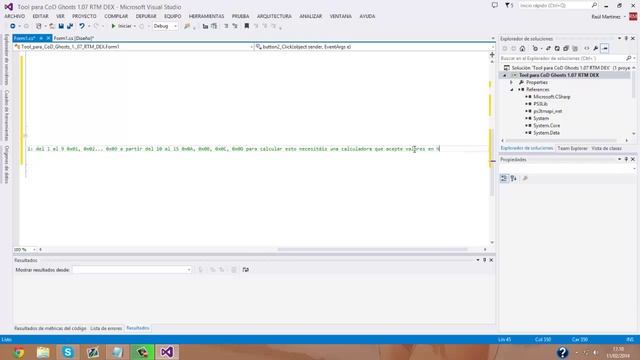Open Skype from the taskbar
The width and height of the screenshot is (640, 360).
[x=68, y=352]
